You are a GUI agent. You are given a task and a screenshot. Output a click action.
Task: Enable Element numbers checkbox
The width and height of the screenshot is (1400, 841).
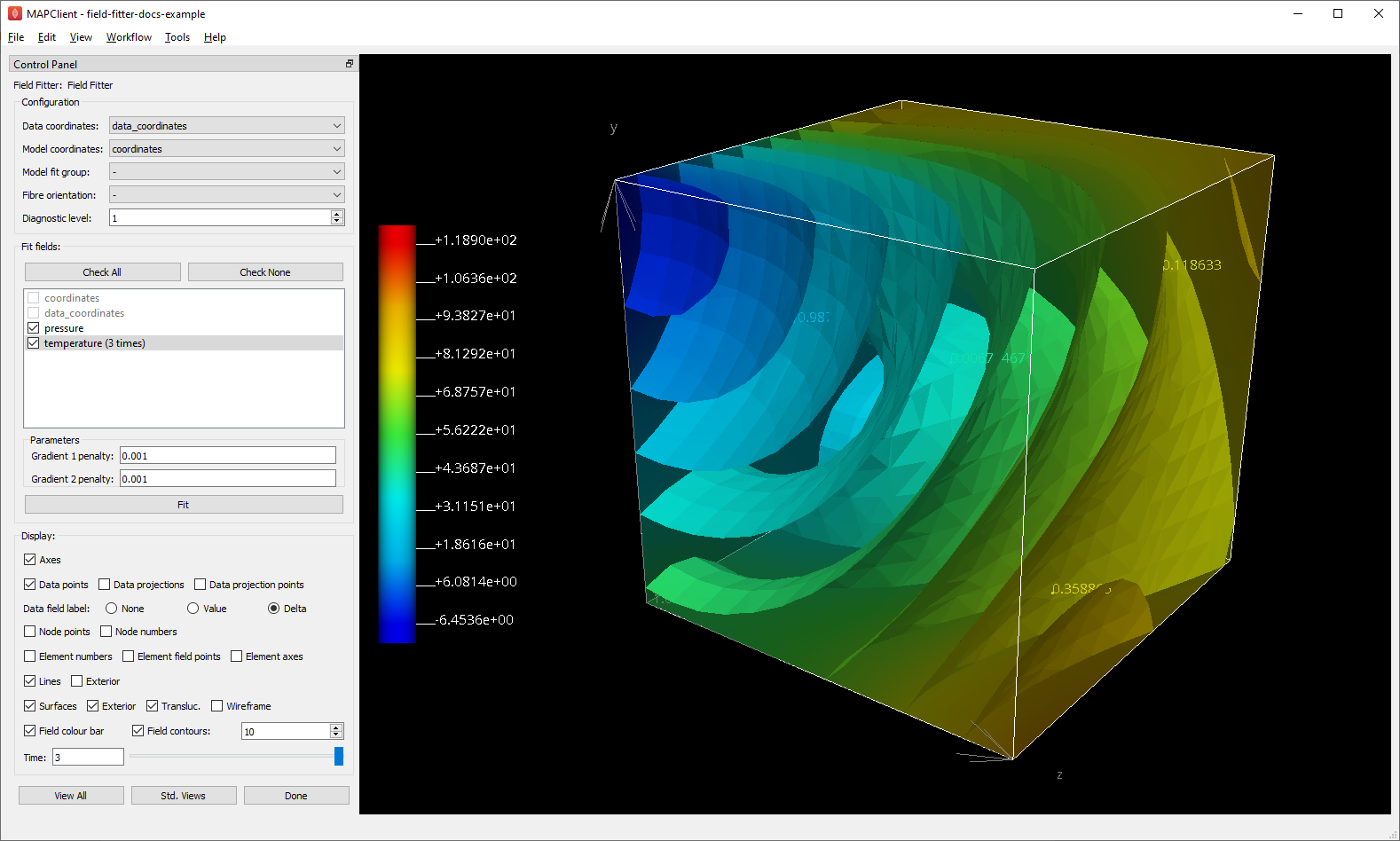(30, 656)
